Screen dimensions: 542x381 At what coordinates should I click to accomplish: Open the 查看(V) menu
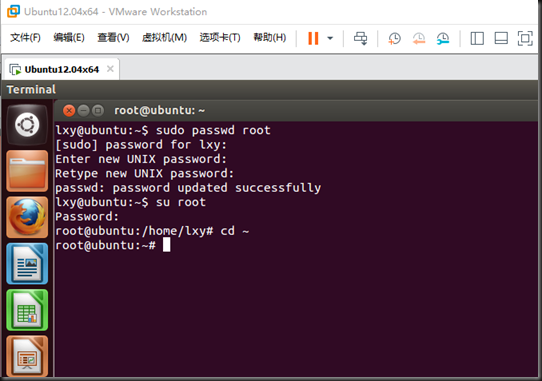(x=113, y=37)
